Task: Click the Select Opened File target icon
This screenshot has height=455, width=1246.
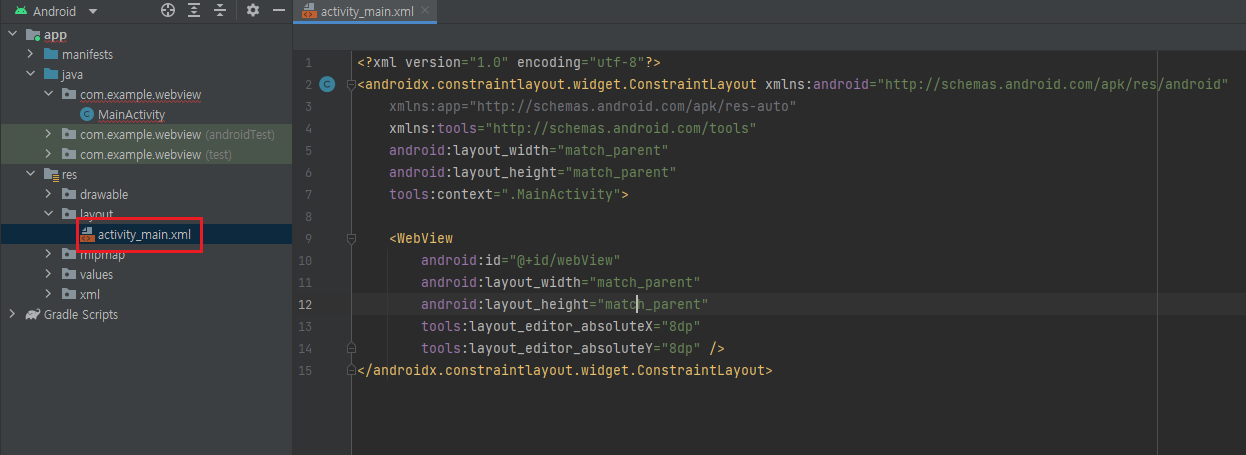Action: [x=168, y=11]
